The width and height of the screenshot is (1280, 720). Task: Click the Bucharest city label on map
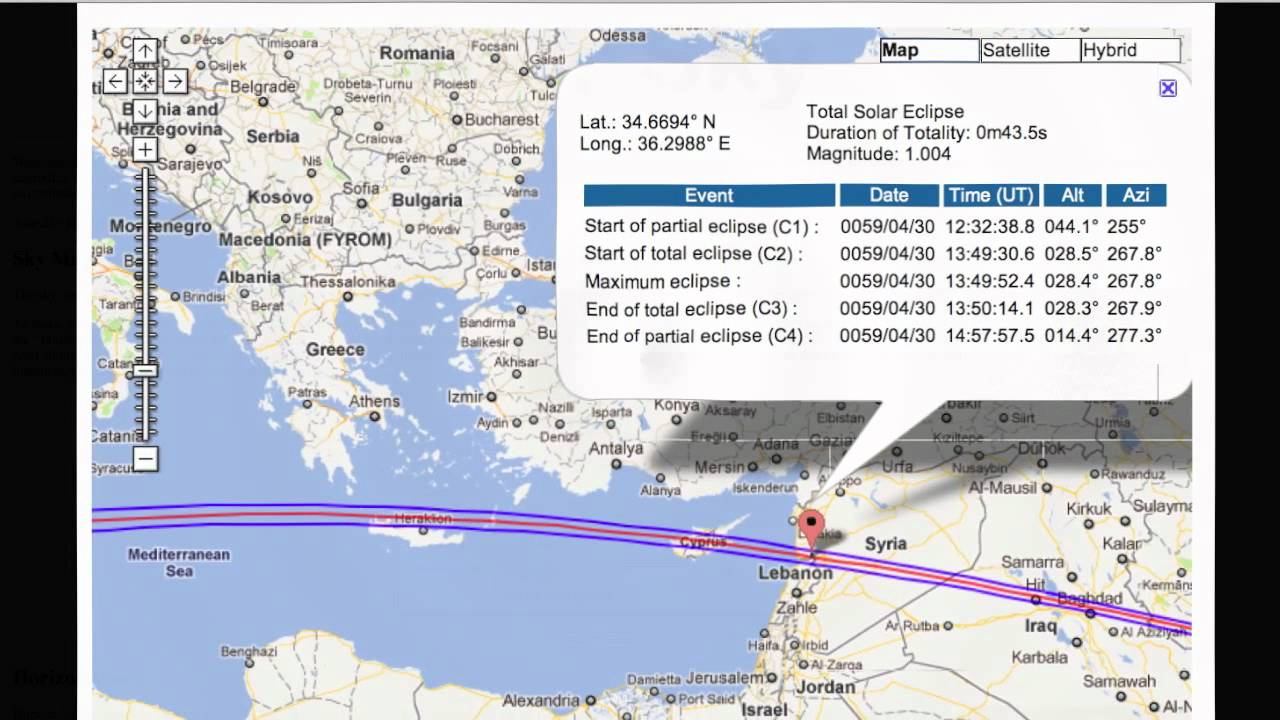(x=502, y=119)
